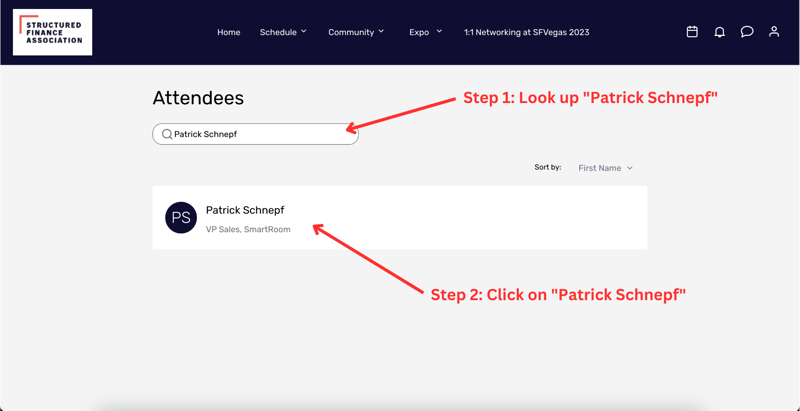Click the Structured Finance Association logo

coord(53,32)
